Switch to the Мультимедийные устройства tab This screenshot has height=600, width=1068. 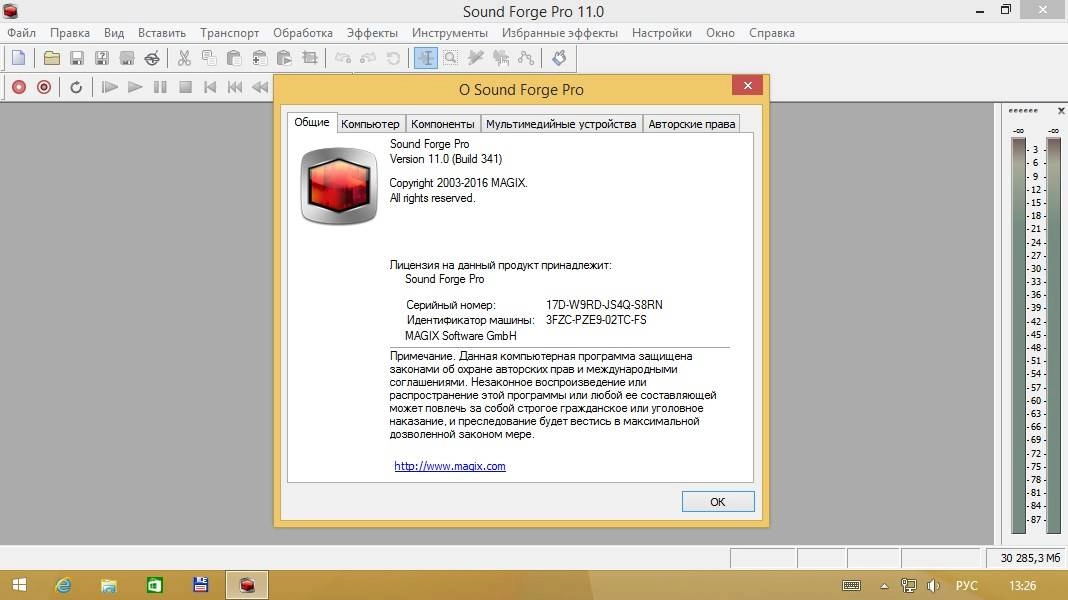[x=561, y=124]
